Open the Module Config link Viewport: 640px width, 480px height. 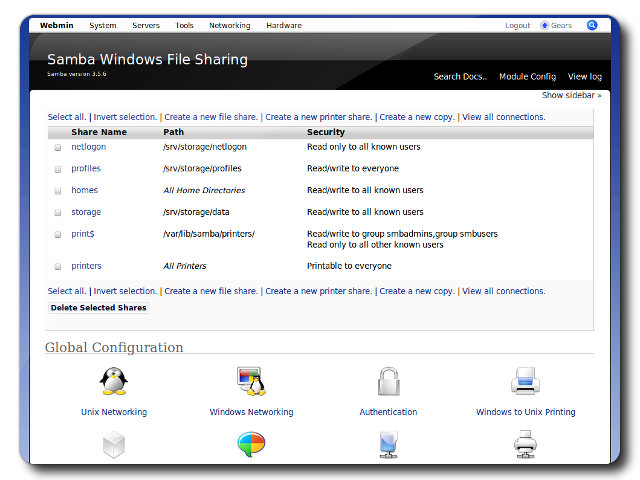527,76
